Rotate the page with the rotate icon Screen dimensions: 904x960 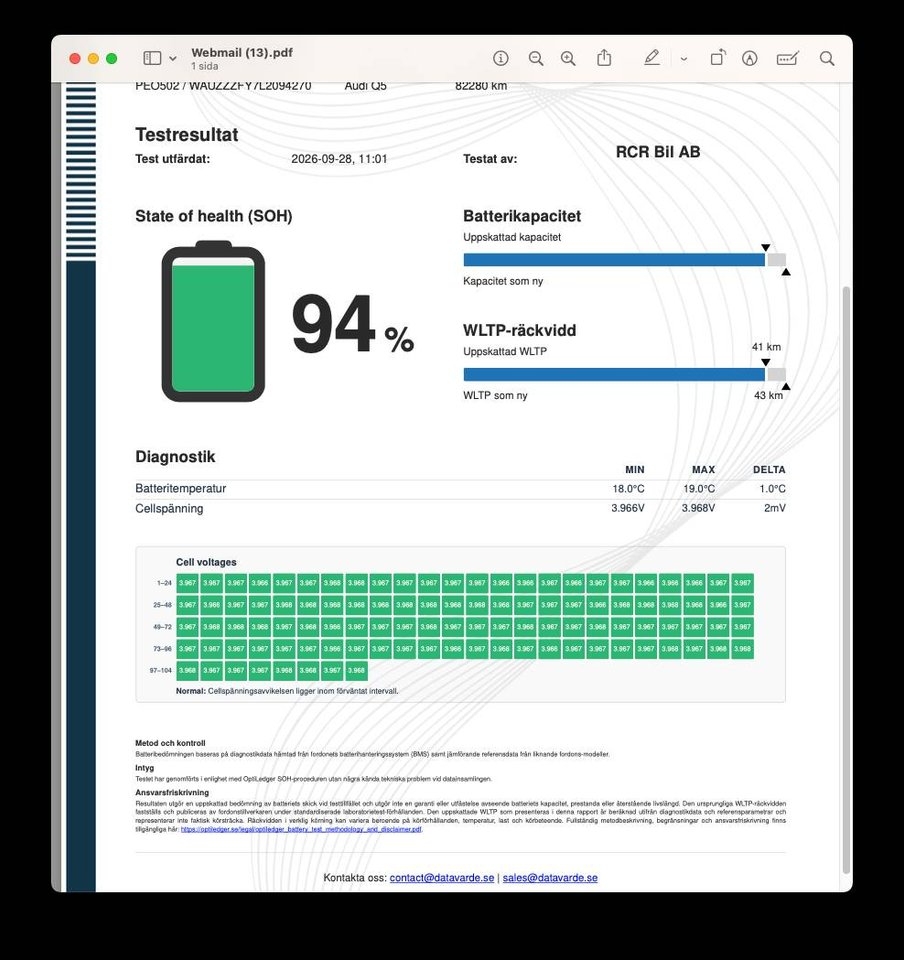(718, 58)
